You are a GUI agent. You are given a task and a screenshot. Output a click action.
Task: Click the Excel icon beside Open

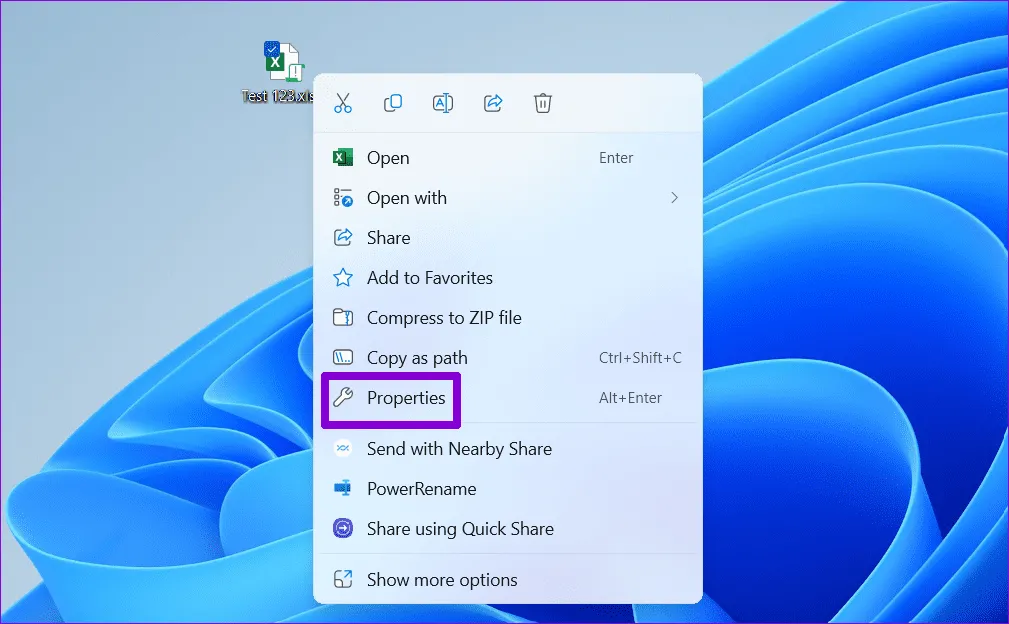[343, 157]
